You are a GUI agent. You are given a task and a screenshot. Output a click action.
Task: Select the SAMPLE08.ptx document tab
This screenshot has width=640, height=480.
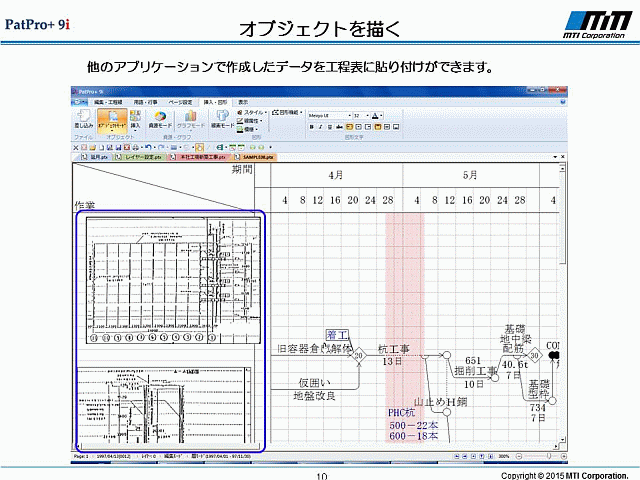tap(255, 157)
